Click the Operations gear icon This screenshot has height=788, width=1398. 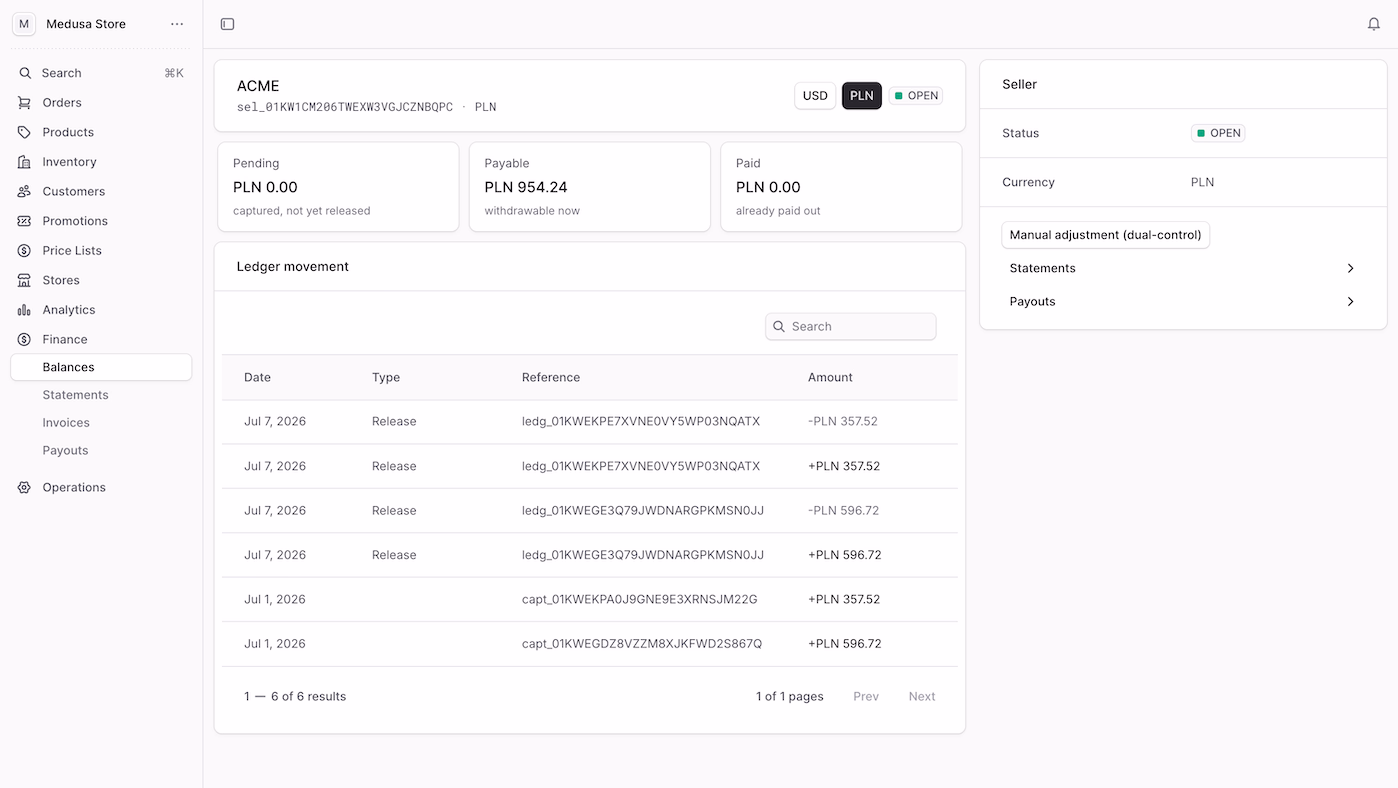pos(24,488)
